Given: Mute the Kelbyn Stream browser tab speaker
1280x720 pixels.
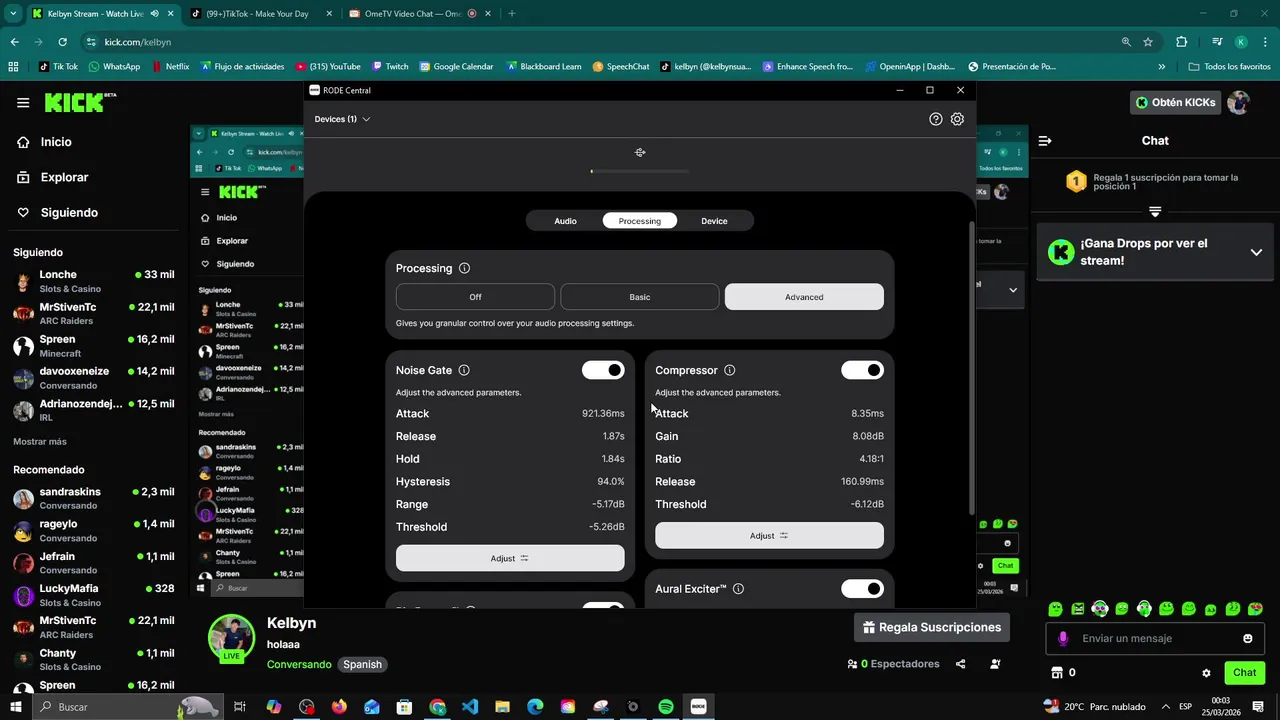Looking at the screenshot, I should tap(154, 14).
